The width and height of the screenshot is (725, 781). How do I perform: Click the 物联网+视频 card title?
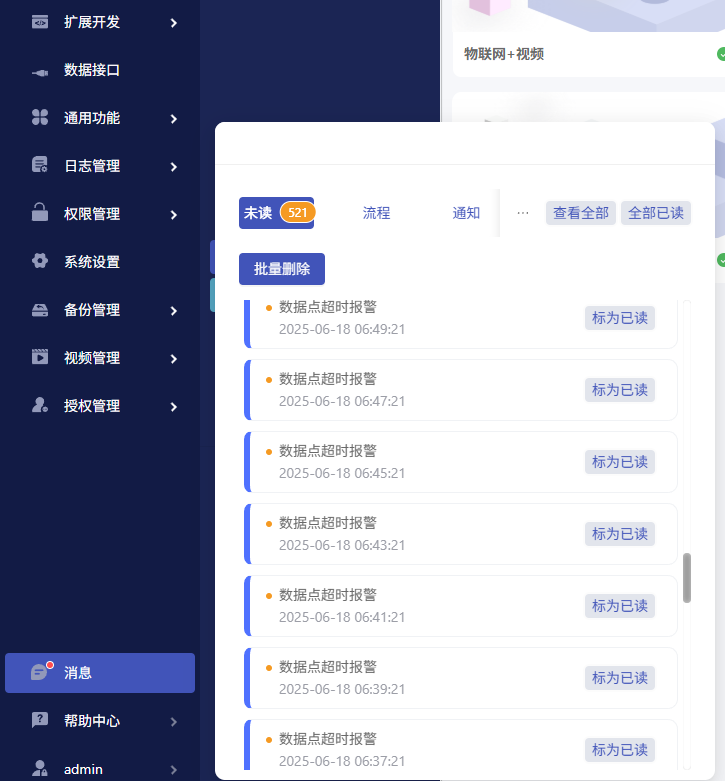point(503,54)
